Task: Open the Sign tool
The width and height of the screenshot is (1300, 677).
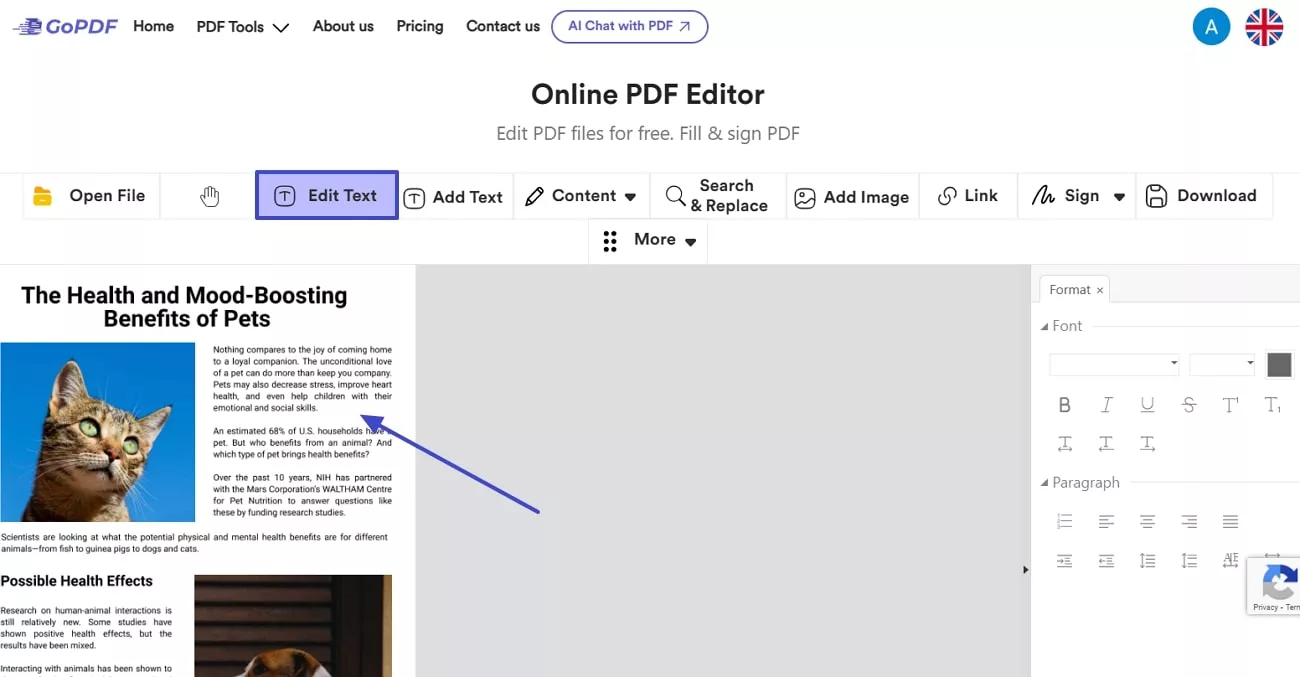Action: point(1075,195)
